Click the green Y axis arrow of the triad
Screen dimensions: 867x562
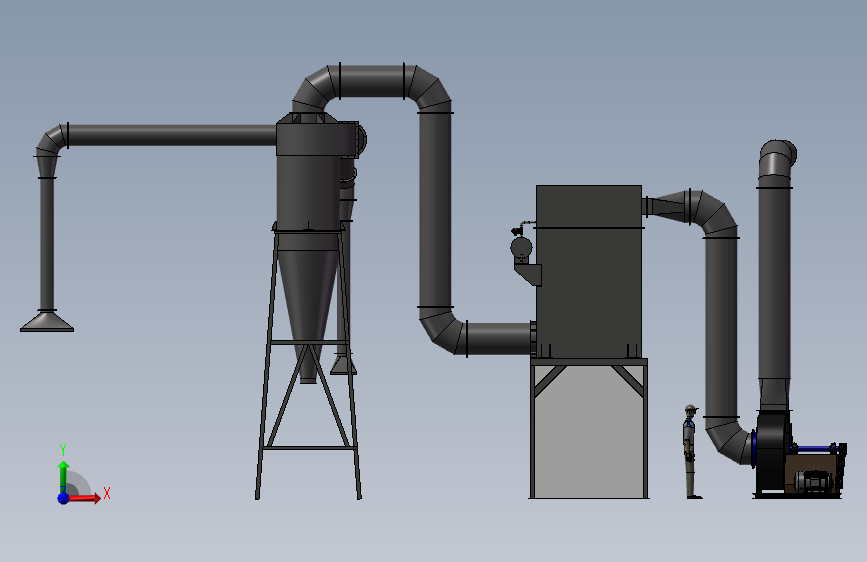click(64, 476)
